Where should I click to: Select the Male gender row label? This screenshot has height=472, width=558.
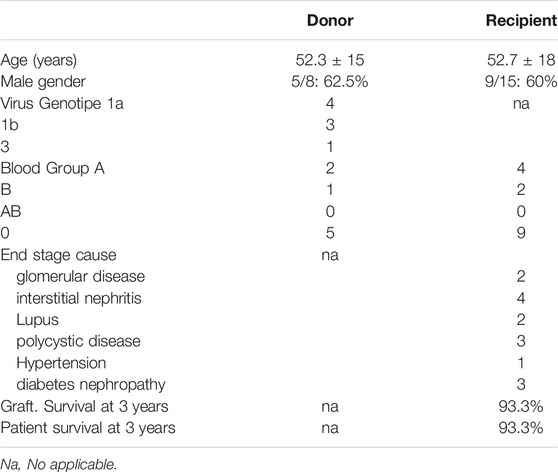43,82
